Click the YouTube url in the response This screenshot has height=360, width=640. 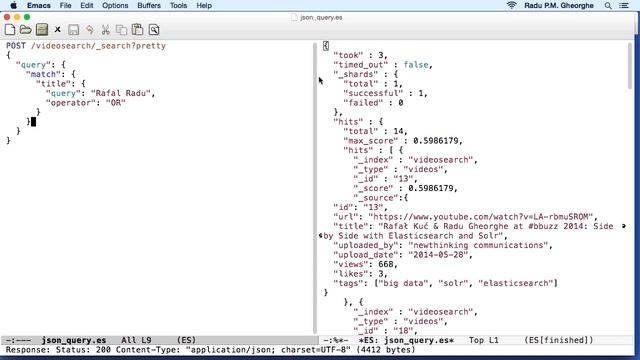point(482,217)
